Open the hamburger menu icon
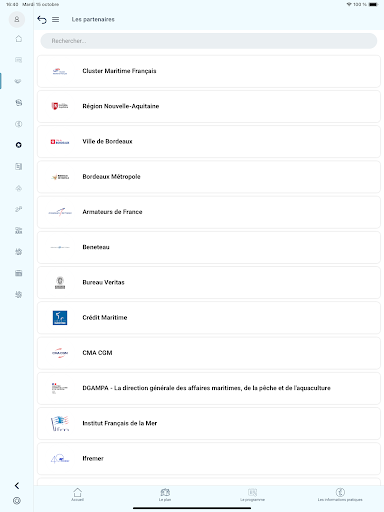The image size is (384, 512). [x=56, y=20]
